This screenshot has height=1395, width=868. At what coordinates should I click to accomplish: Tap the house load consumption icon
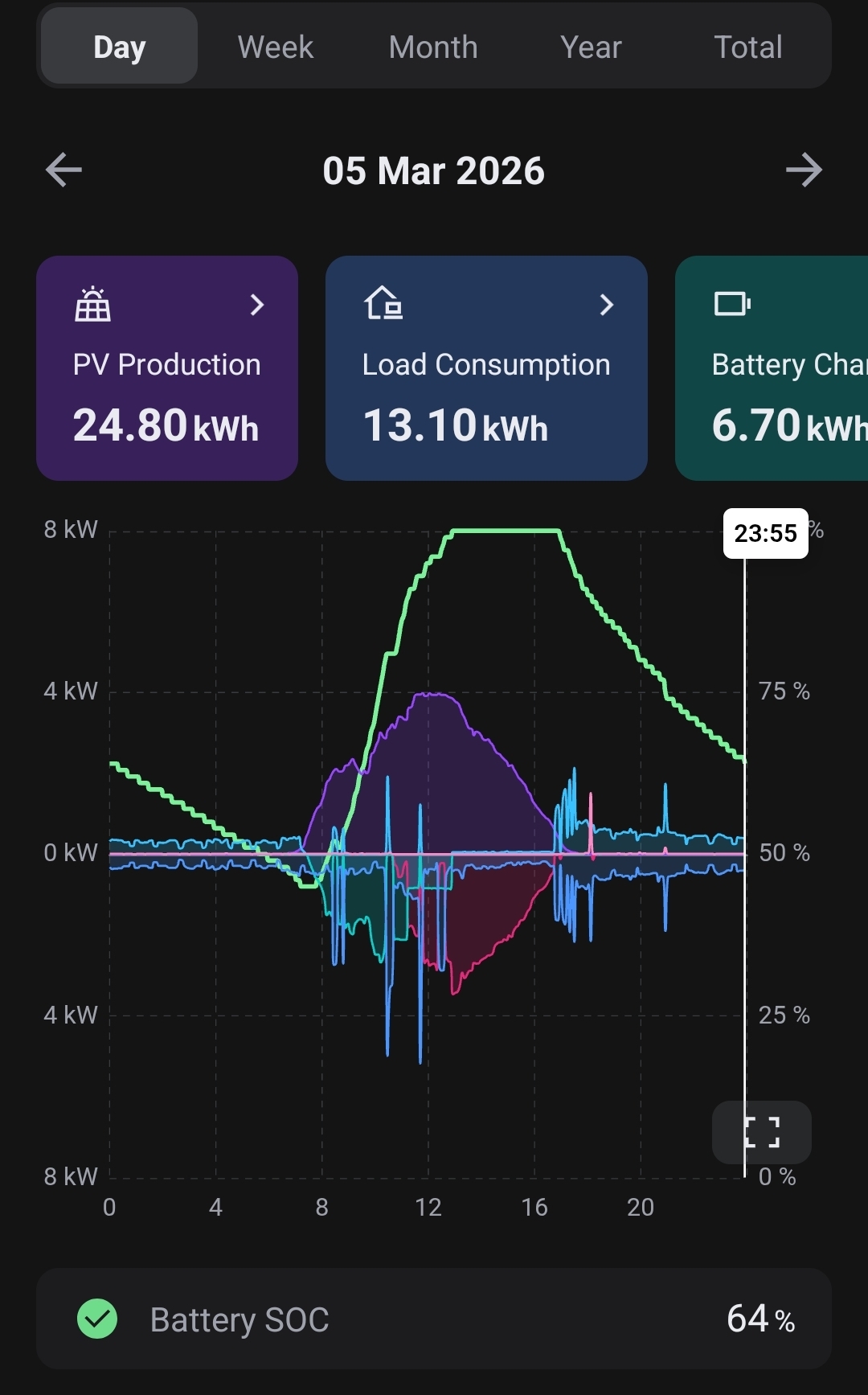point(383,304)
